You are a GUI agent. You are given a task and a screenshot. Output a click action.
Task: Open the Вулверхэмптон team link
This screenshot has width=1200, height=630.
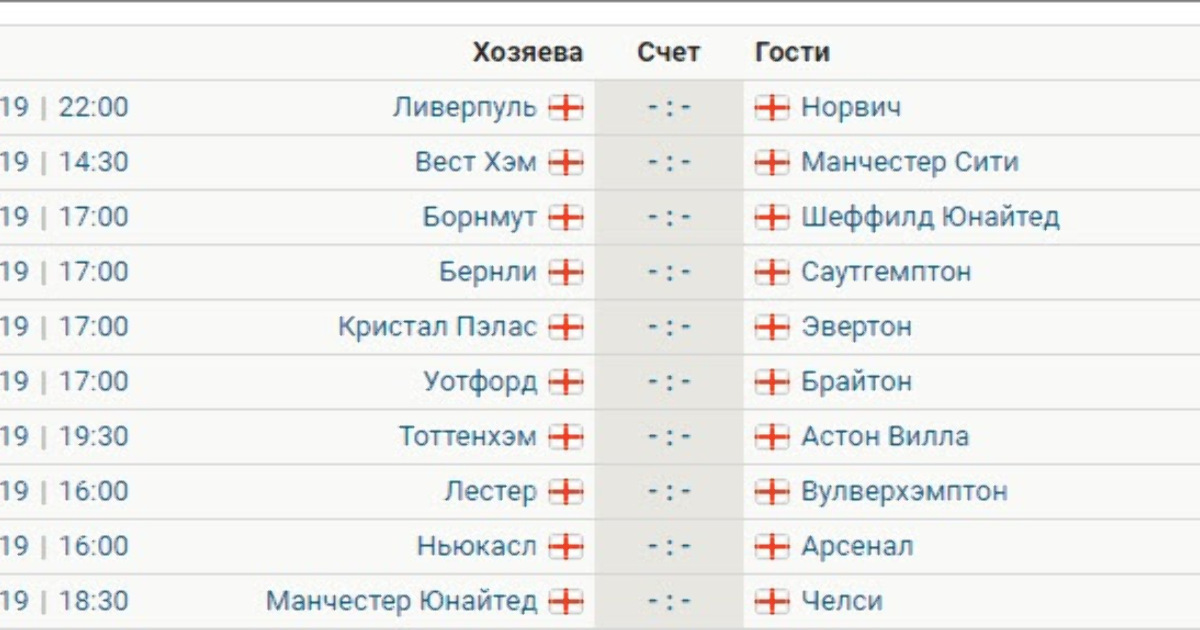(x=904, y=492)
